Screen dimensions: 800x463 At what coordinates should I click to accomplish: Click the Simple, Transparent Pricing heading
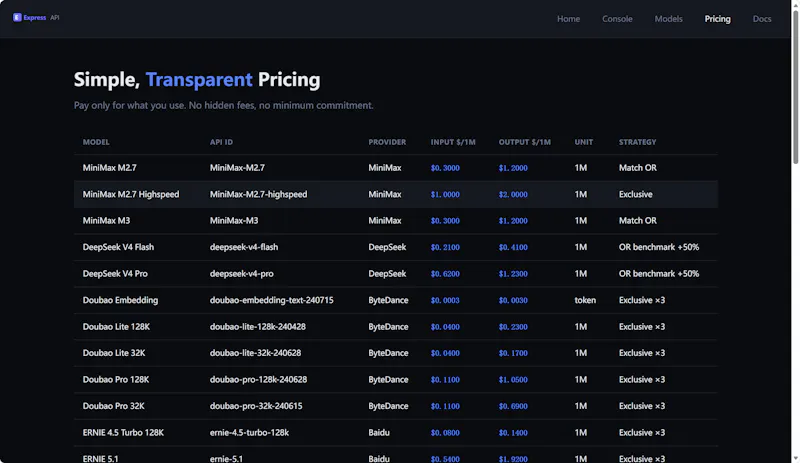click(x=197, y=80)
